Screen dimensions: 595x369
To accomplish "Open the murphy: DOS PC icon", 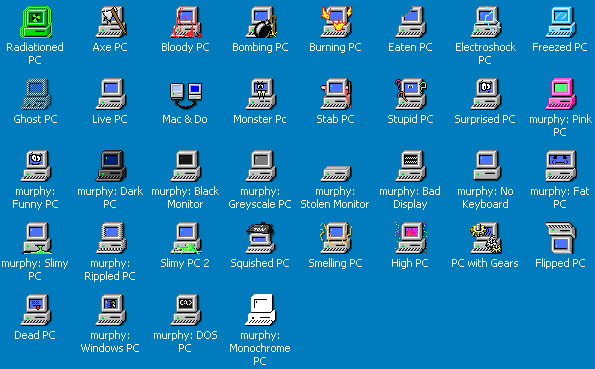I will click(x=186, y=311).
